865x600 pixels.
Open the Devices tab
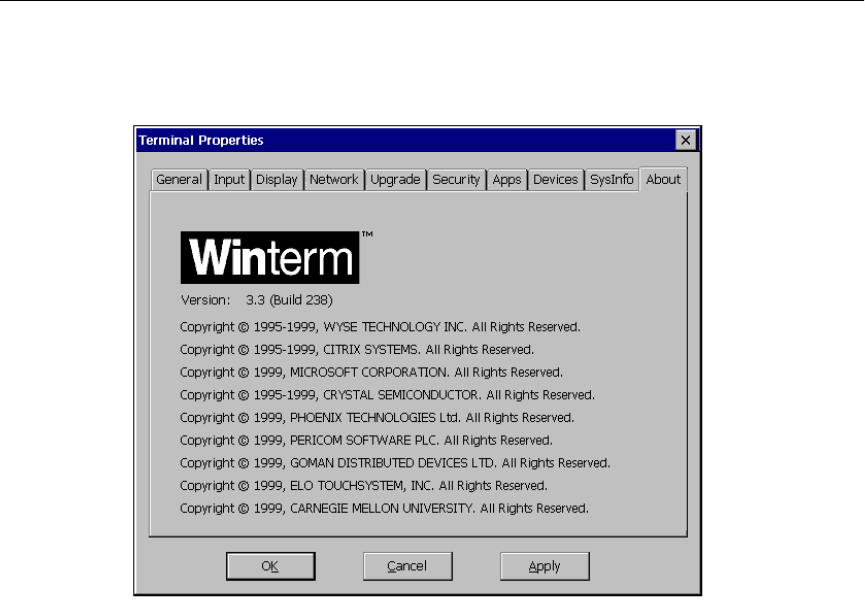[x=556, y=180]
